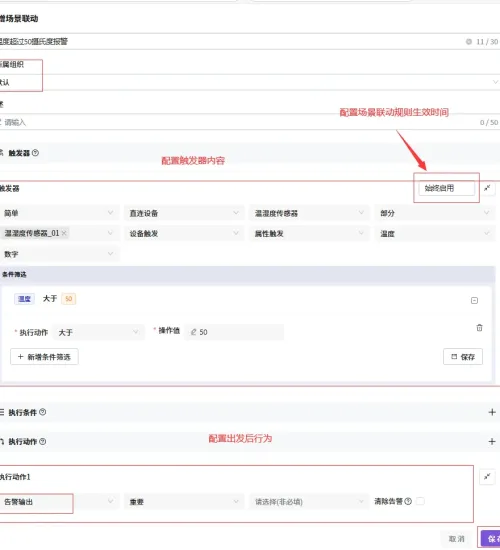Screen dimensions: 500x550
Task: Click help icon next to 清除告警
Action: pos(408,501)
